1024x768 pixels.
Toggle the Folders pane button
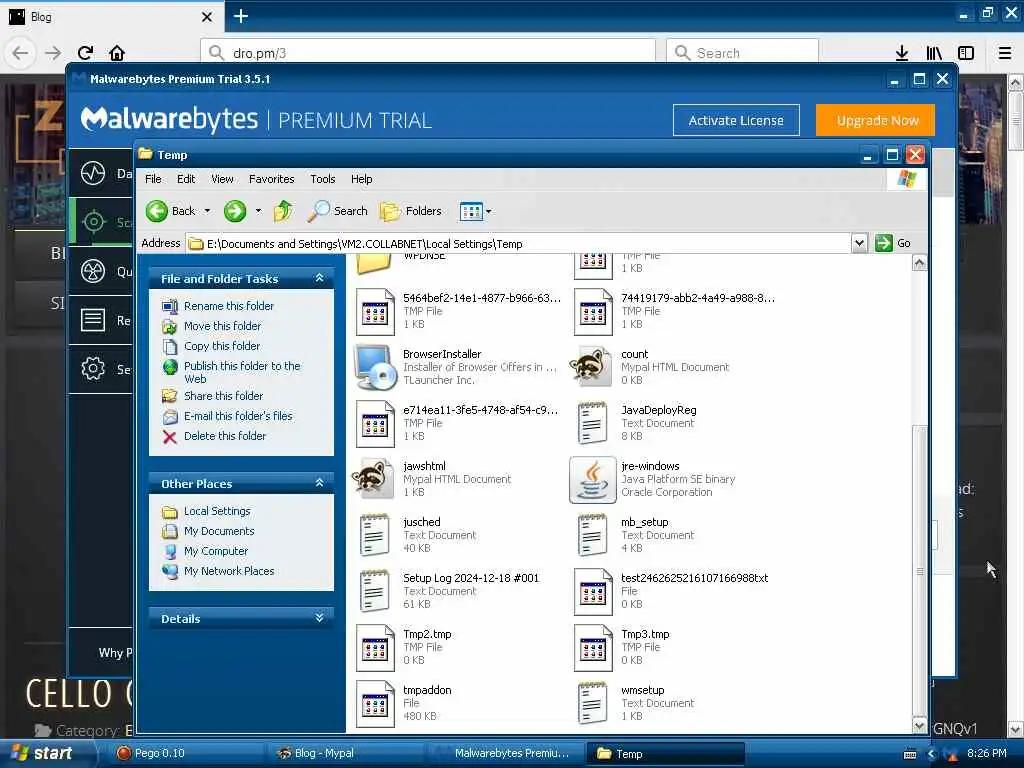point(411,211)
